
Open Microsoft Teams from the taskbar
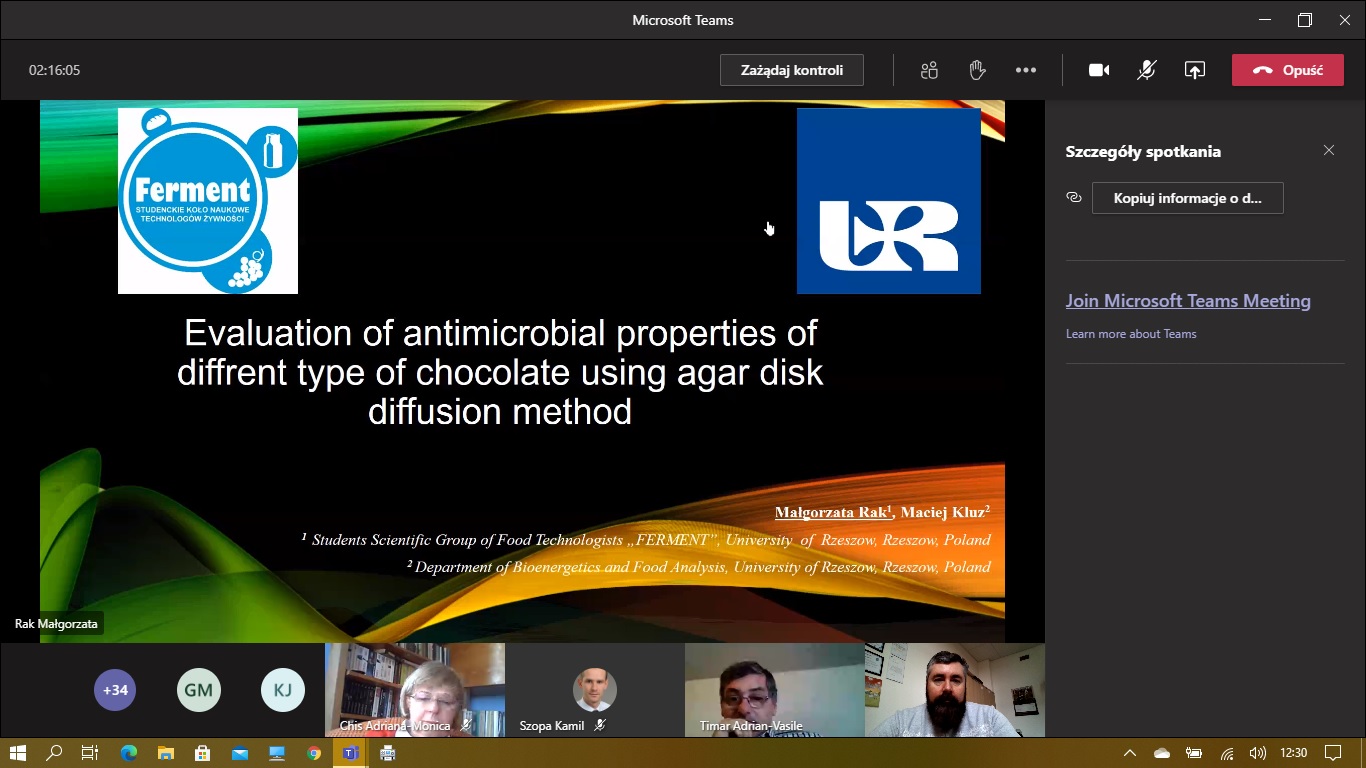coord(350,753)
